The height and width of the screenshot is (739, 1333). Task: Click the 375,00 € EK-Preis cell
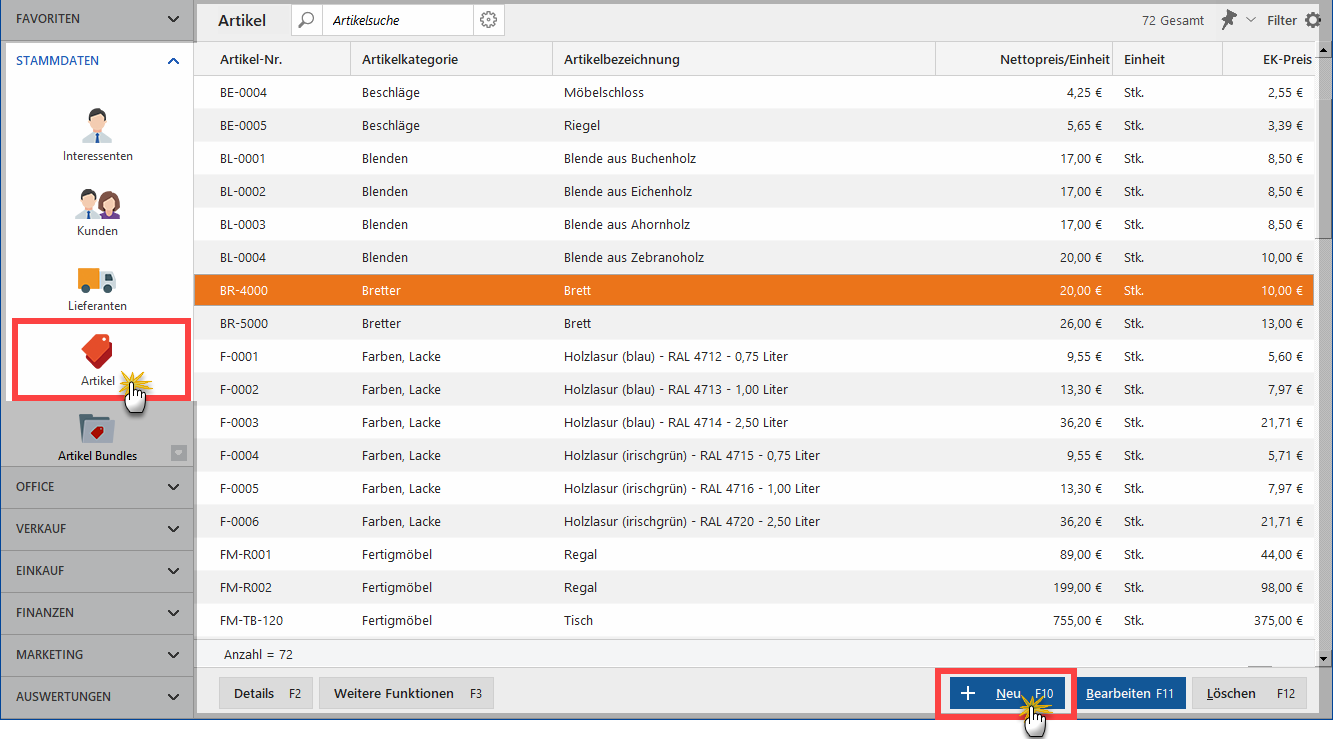point(1278,621)
